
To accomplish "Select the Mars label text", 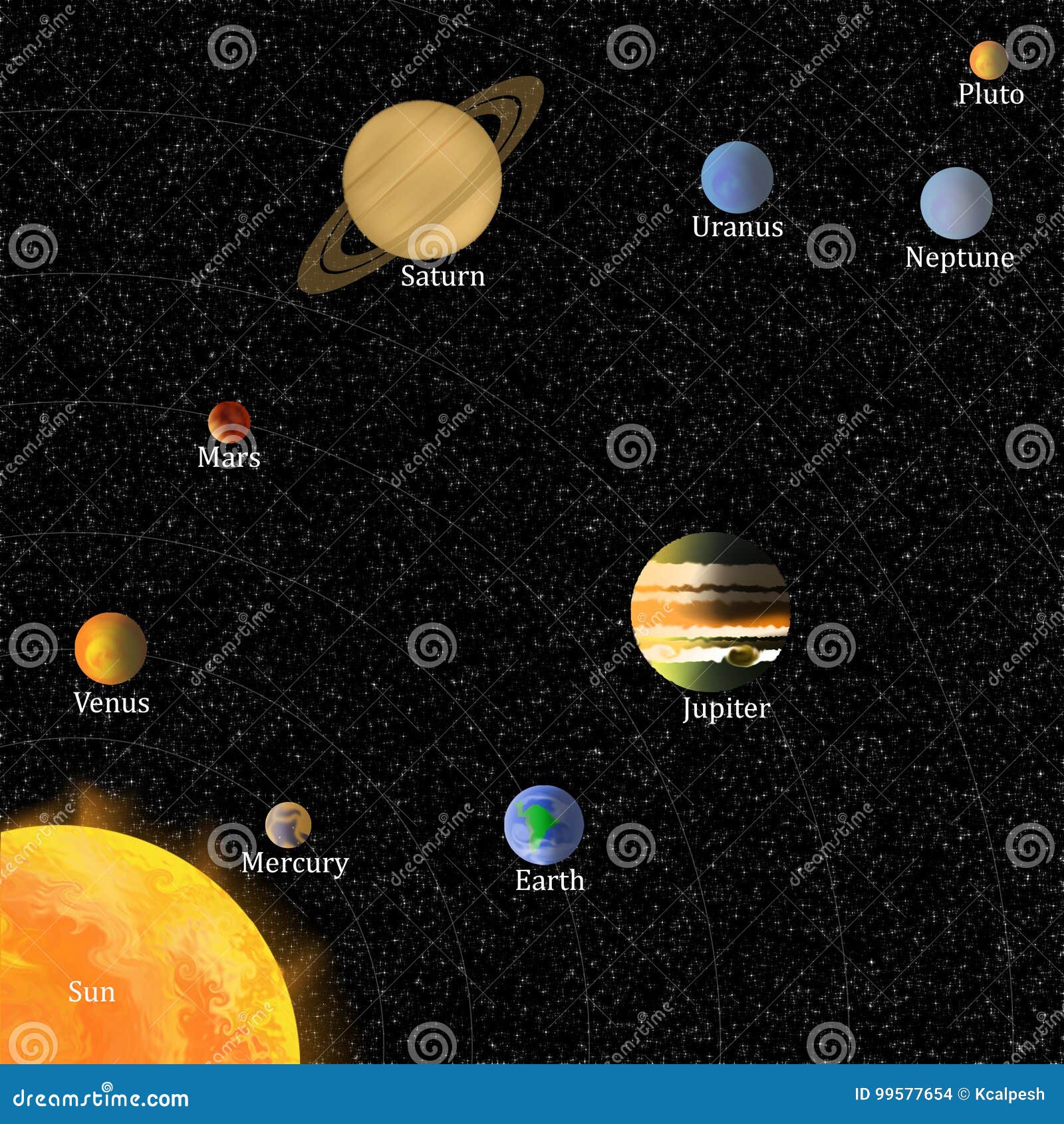I will click(x=229, y=459).
